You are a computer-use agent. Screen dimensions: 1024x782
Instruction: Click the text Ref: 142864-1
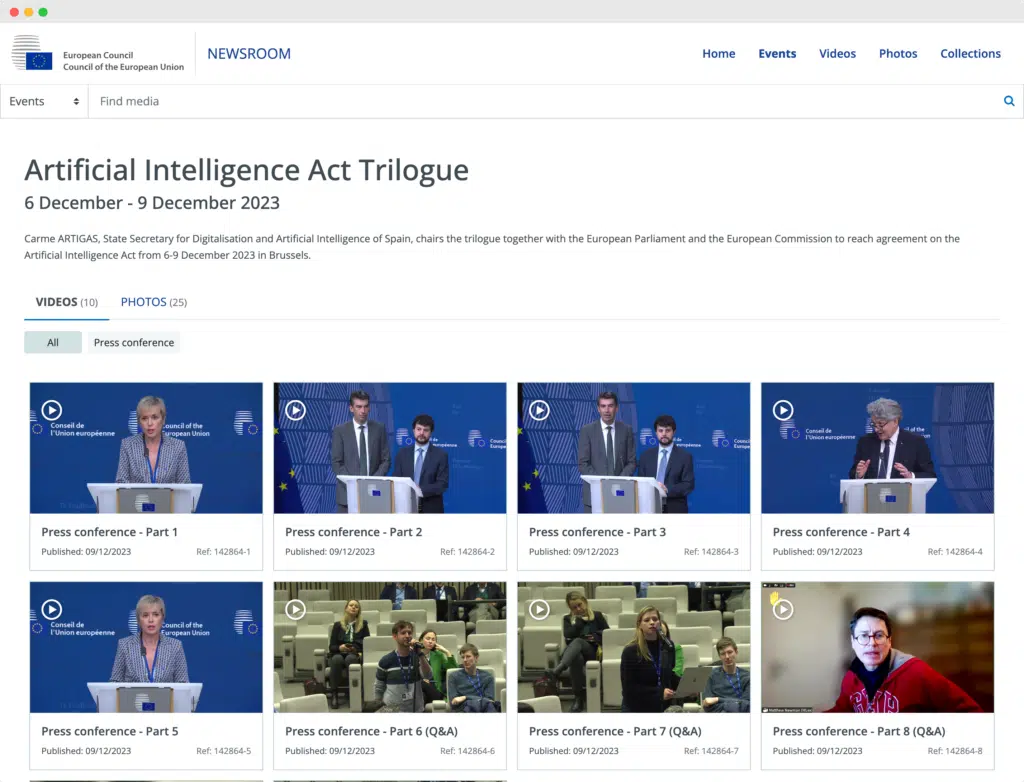pyautogui.click(x=223, y=551)
